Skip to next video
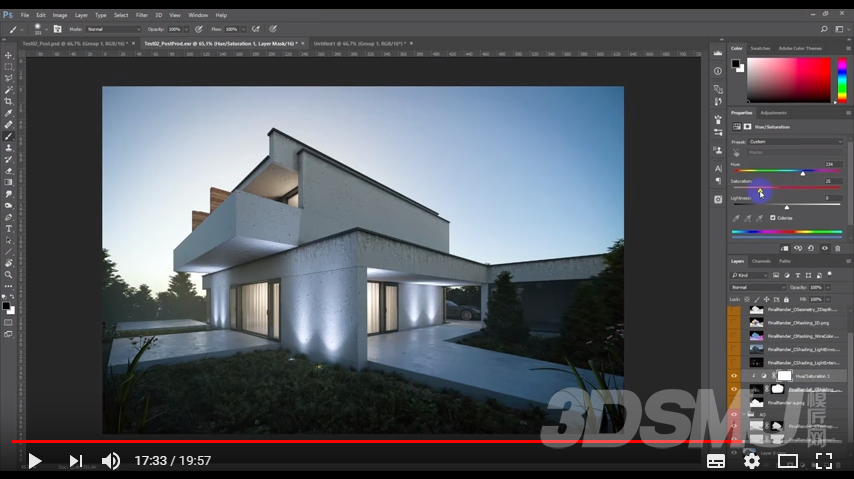 [76, 461]
